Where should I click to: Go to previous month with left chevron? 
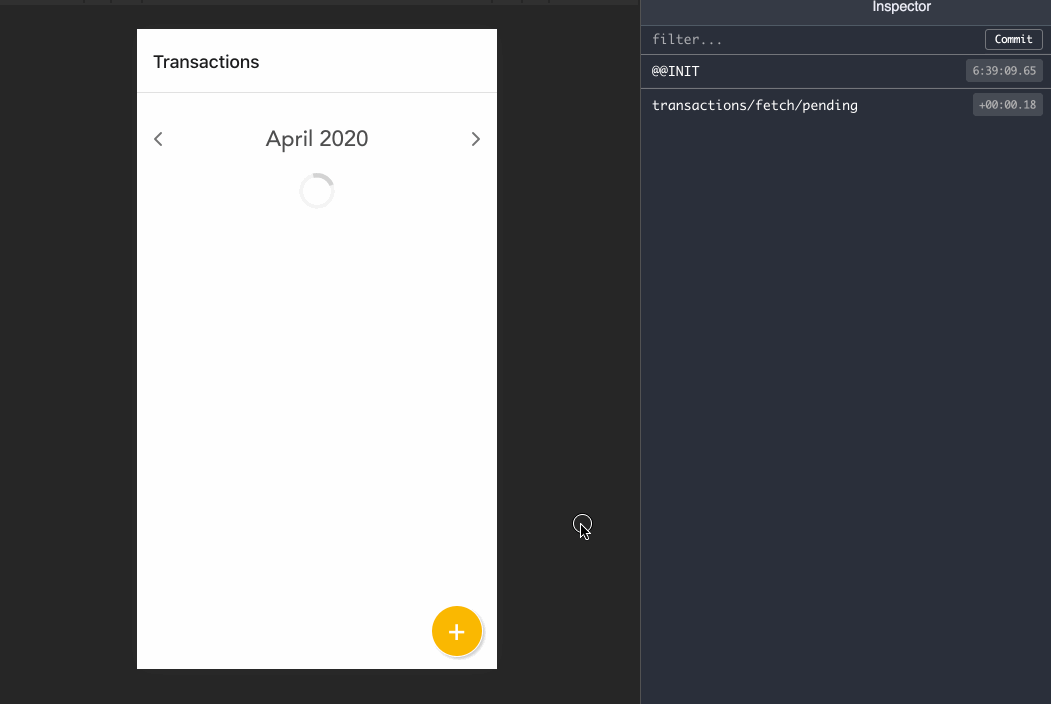[x=158, y=139]
